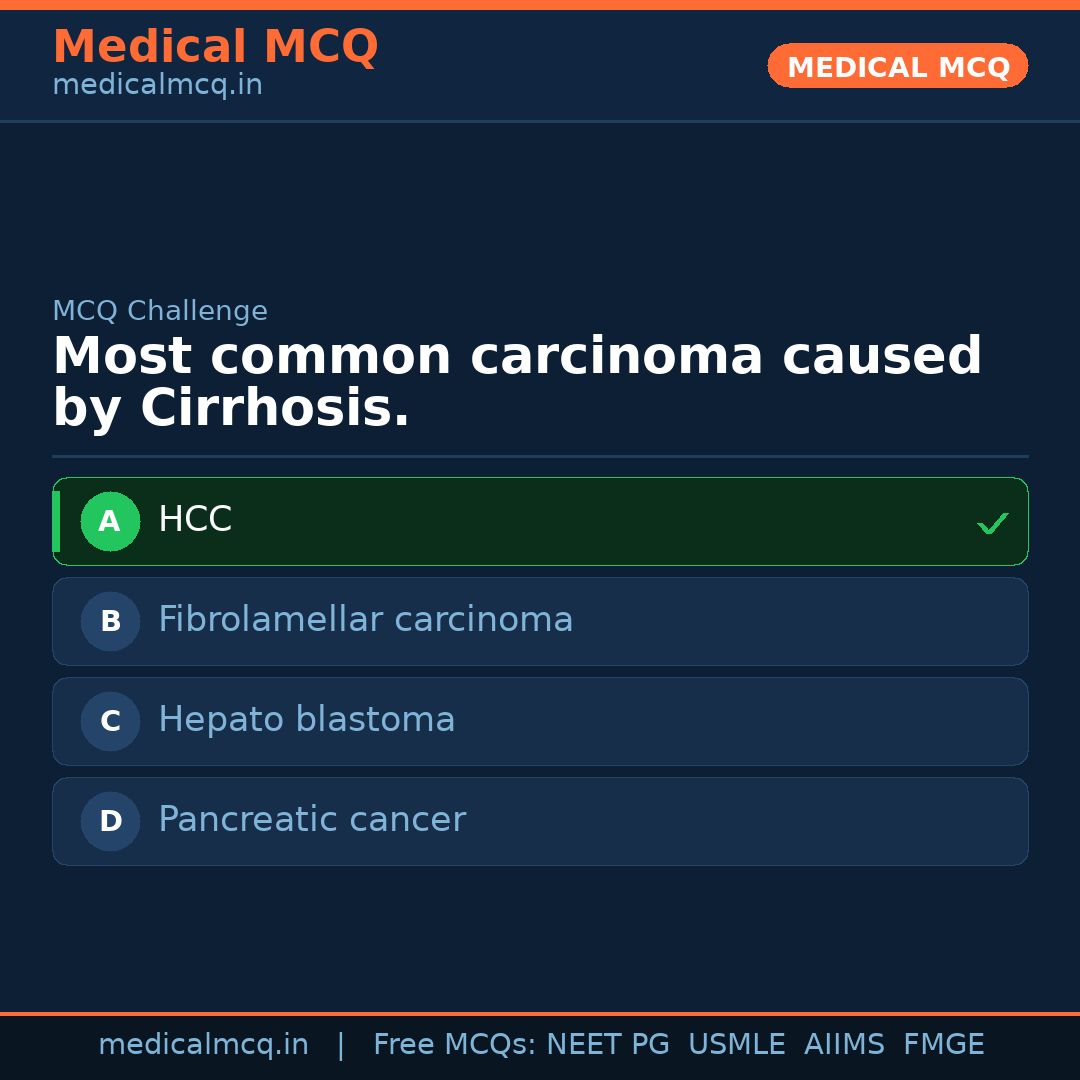Click FMGE in the footer
The height and width of the screenshot is (1080, 1080).
coord(943,1045)
